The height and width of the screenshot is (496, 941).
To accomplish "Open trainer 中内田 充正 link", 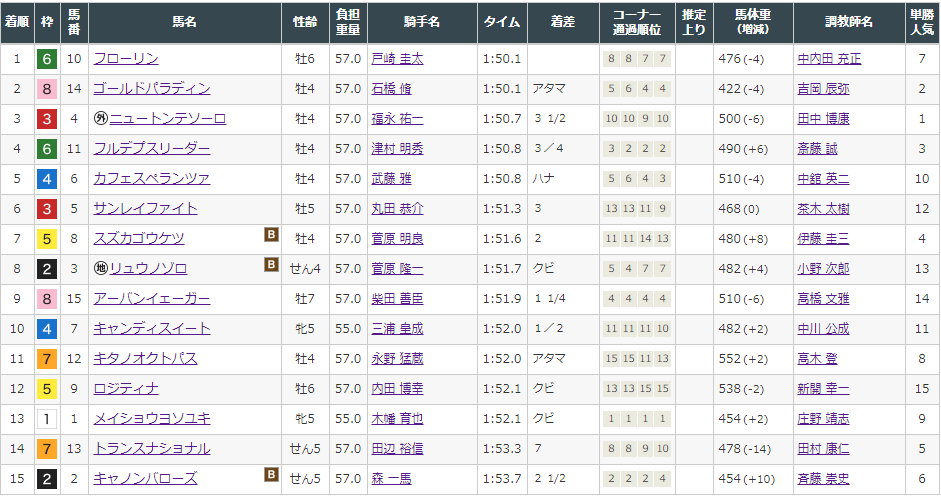I will tap(829, 59).
